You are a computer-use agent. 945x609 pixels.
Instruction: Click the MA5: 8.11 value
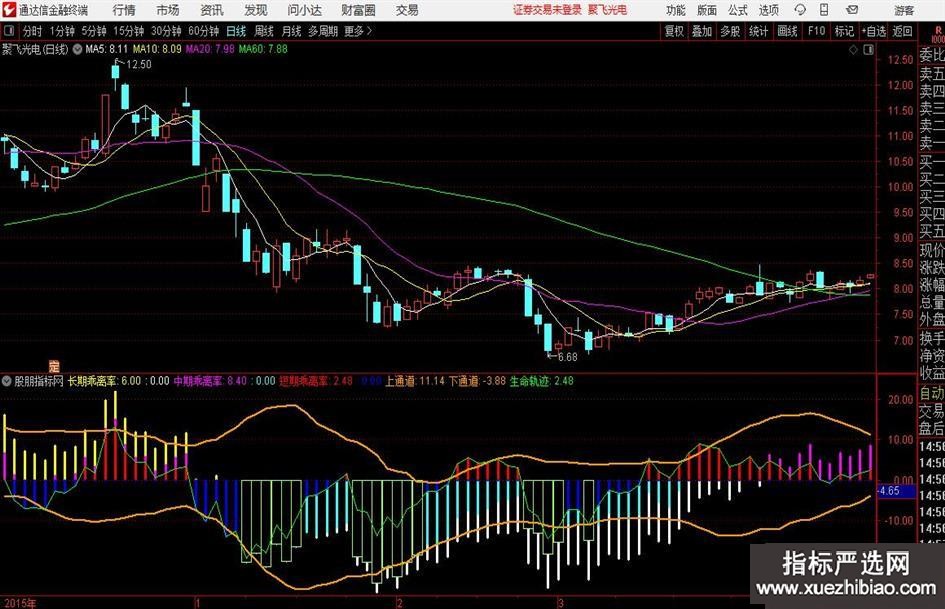pyautogui.click(x=107, y=49)
